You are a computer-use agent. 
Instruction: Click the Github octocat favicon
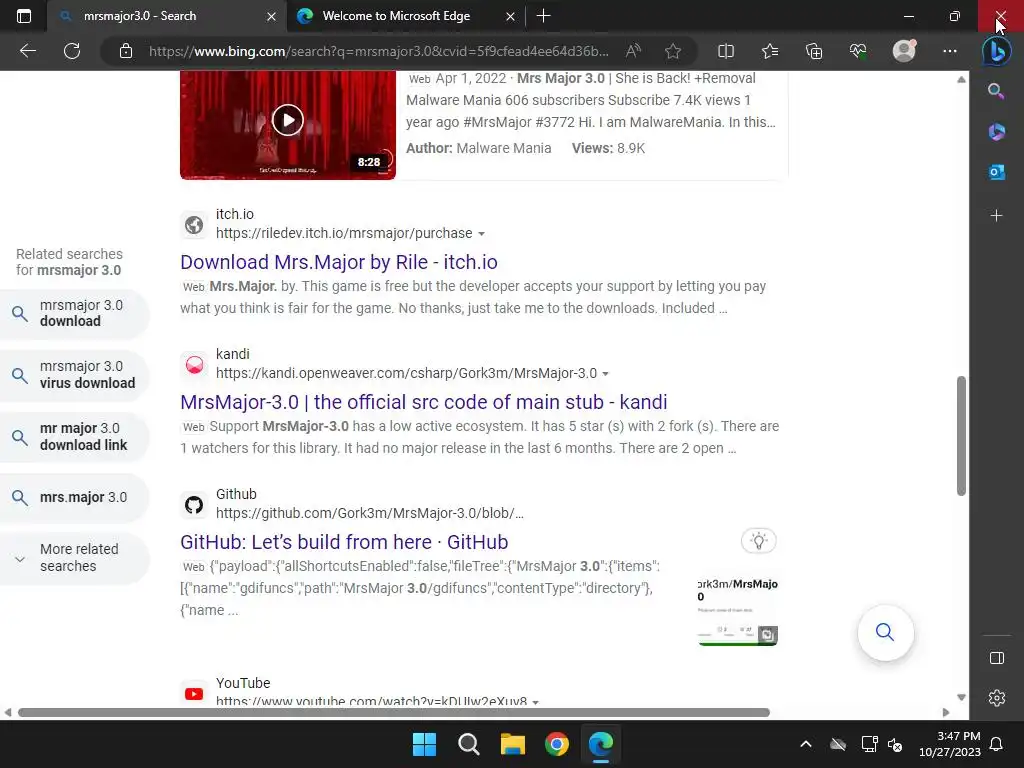tap(194, 505)
